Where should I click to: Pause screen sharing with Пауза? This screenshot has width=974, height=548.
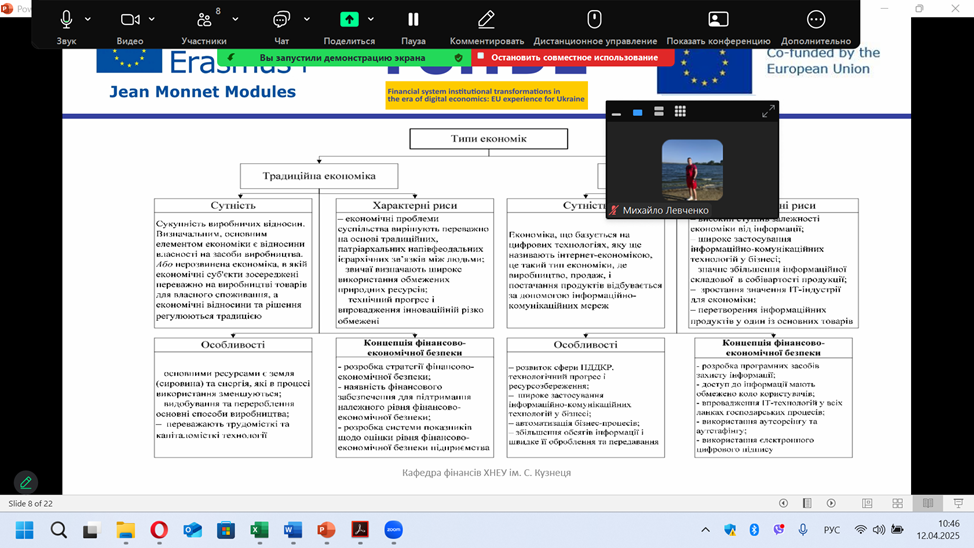click(413, 26)
